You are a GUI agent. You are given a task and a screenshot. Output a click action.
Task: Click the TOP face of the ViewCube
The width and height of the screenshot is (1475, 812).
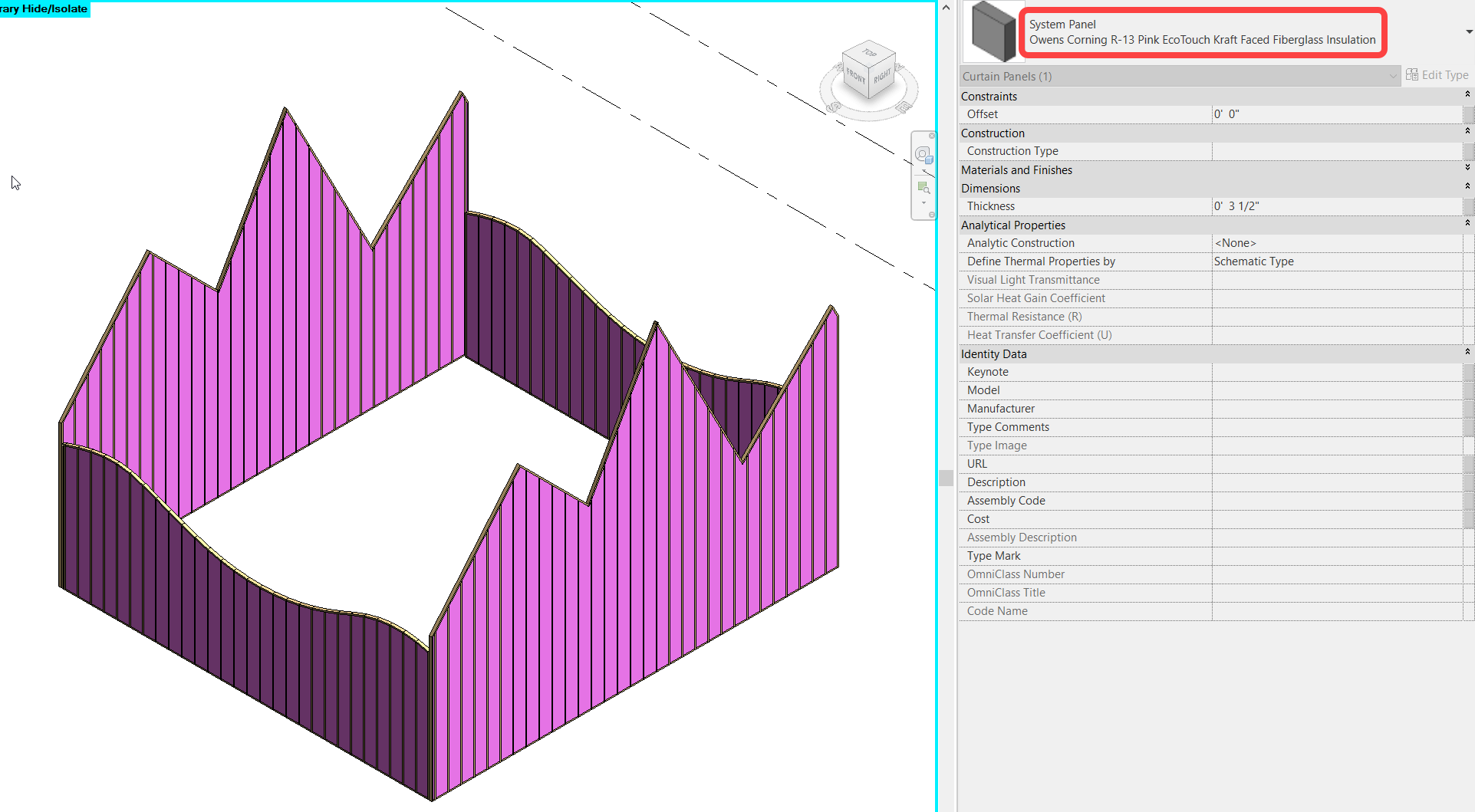coord(869,54)
